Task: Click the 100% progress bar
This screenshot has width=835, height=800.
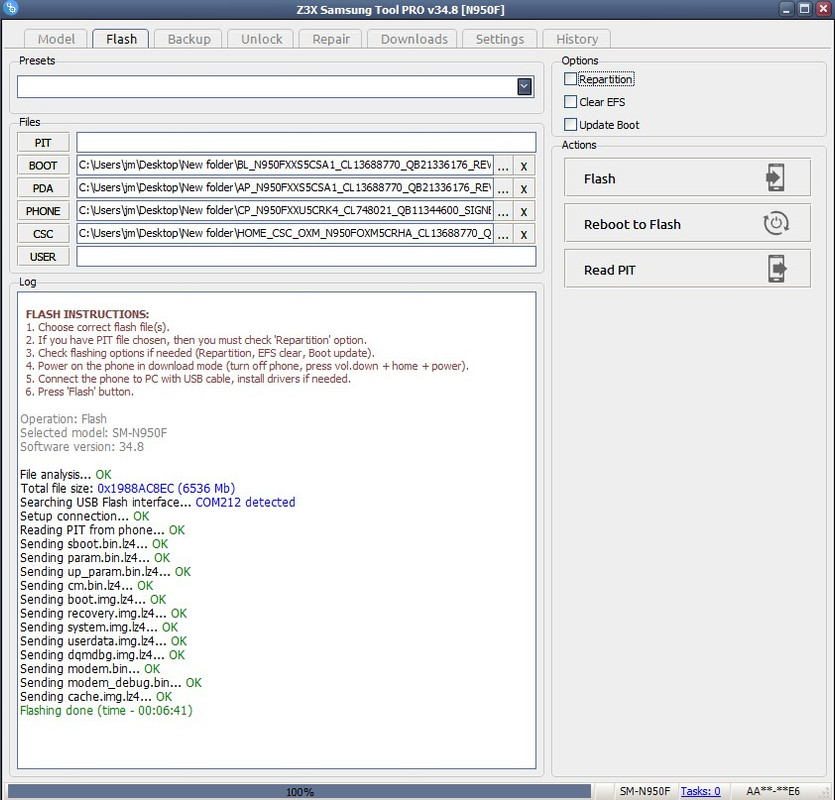Action: [300, 791]
